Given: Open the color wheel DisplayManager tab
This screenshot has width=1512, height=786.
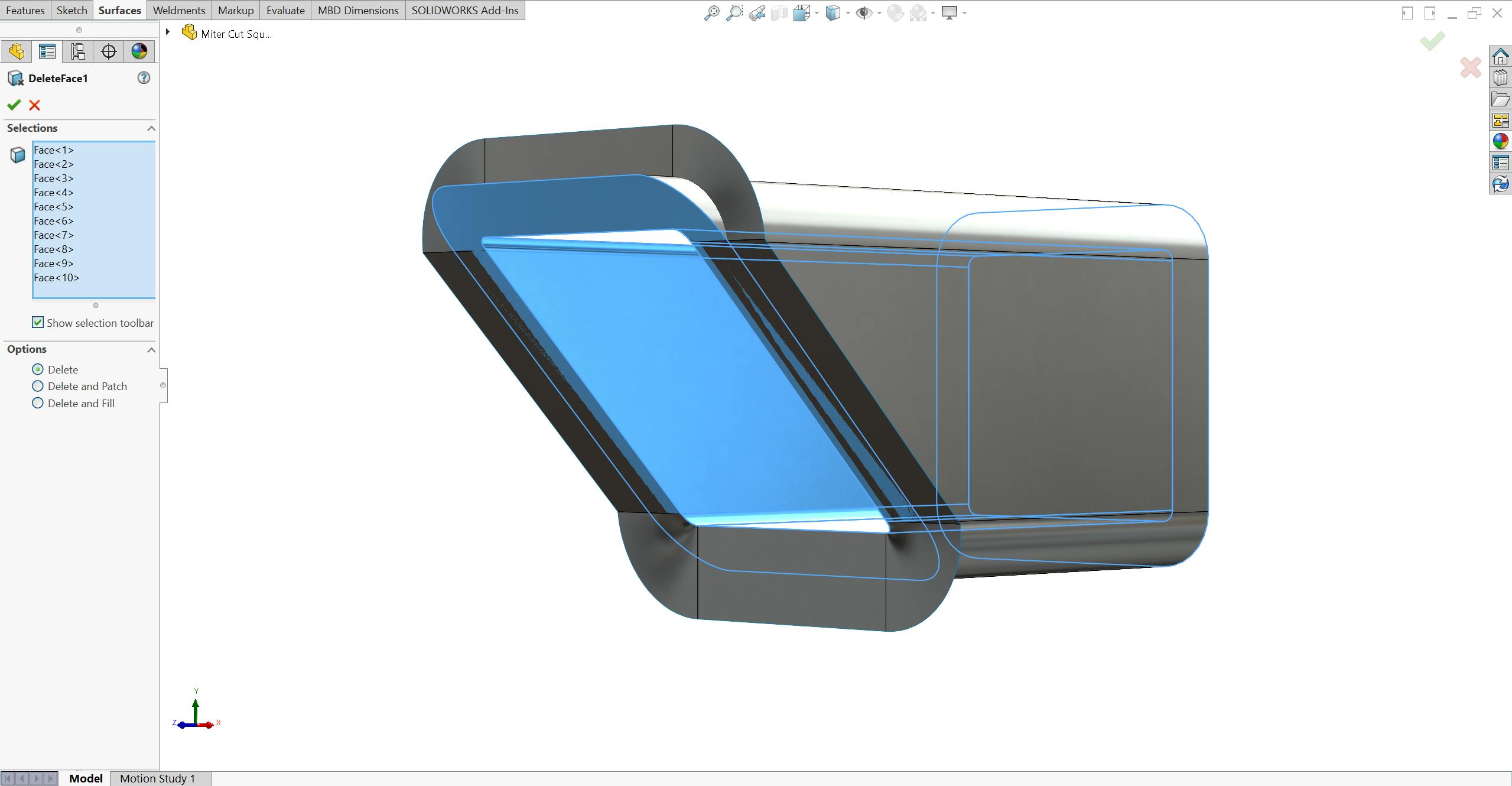Looking at the screenshot, I should coord(139,51).
